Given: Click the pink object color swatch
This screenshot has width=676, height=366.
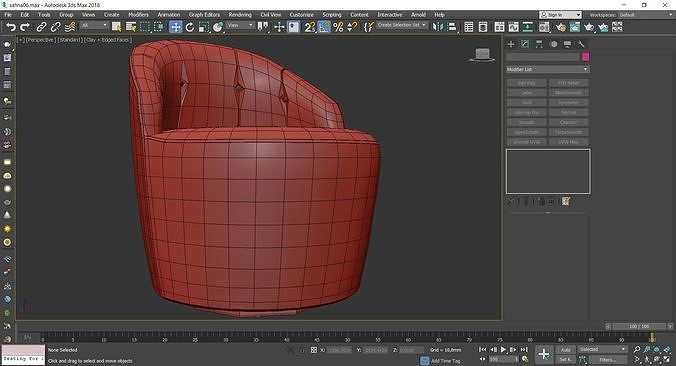Looking at the screenshot, I should coord(585,57).
